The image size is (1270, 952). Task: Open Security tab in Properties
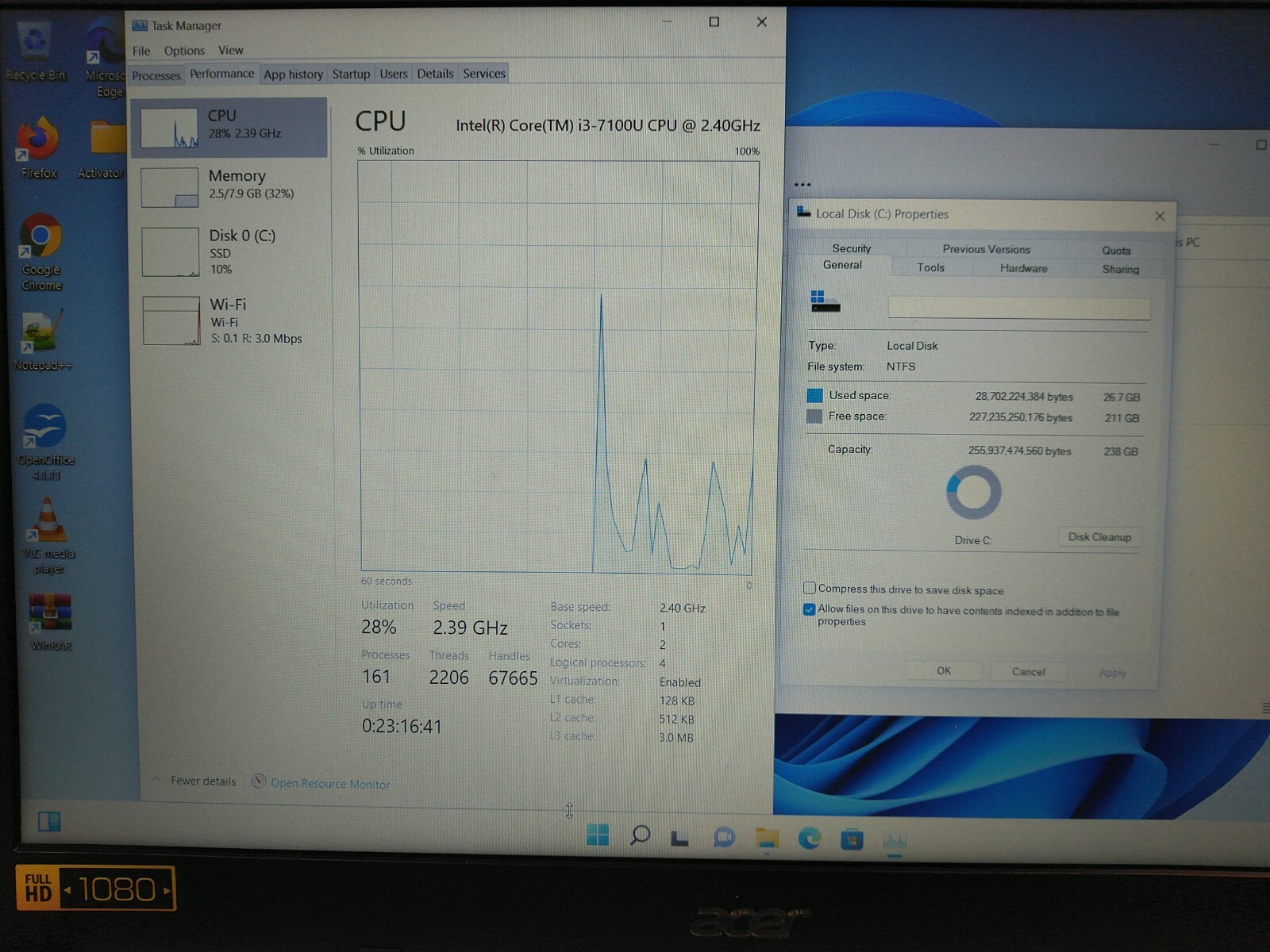tap(851, 248)
